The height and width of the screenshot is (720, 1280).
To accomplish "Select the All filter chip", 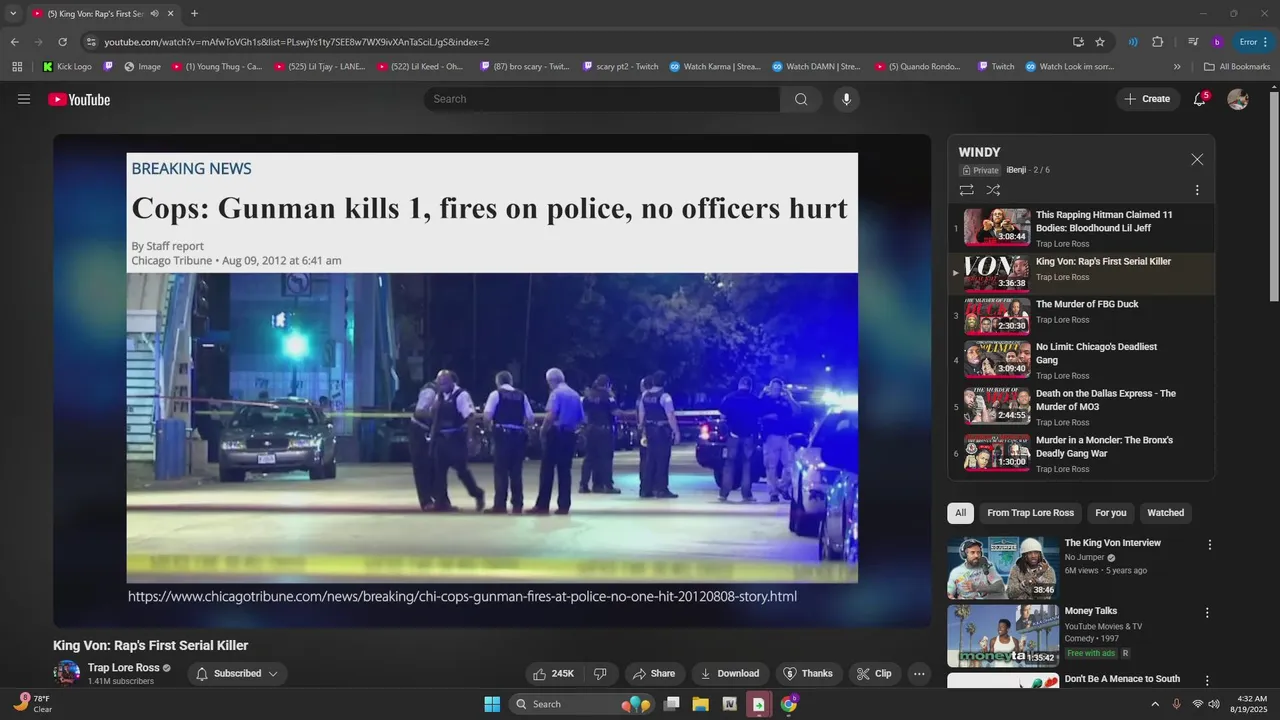I will tap(960, 513).
